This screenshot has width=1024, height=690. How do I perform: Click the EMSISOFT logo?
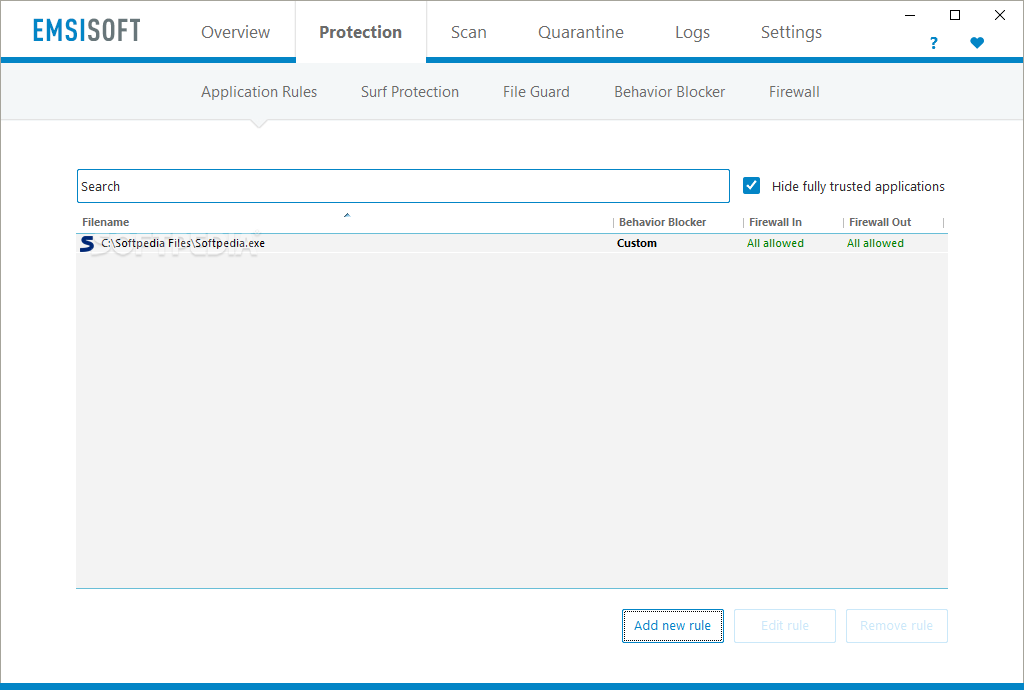point(87,31)
